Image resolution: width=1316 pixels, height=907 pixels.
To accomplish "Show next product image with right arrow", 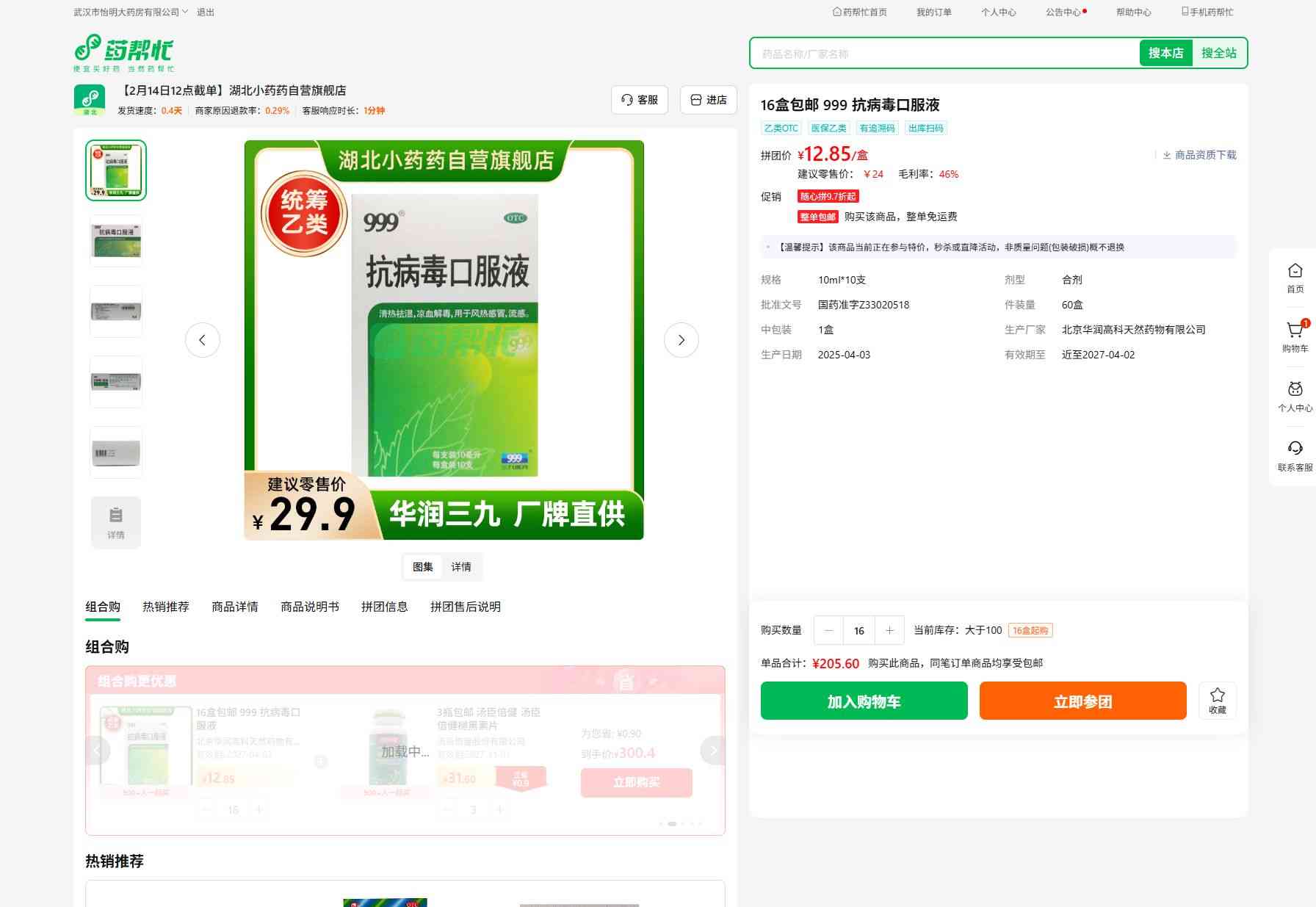I will coord(681,340).
